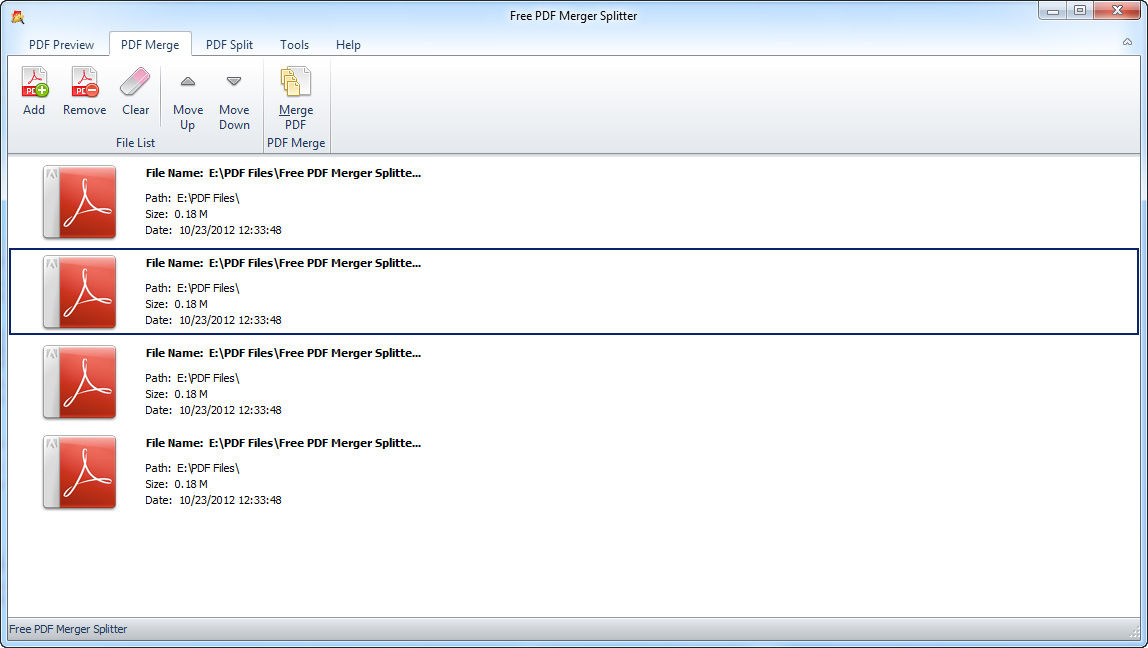Move selected file down
Screen dimensions: 1148x648
coord(234,81)
